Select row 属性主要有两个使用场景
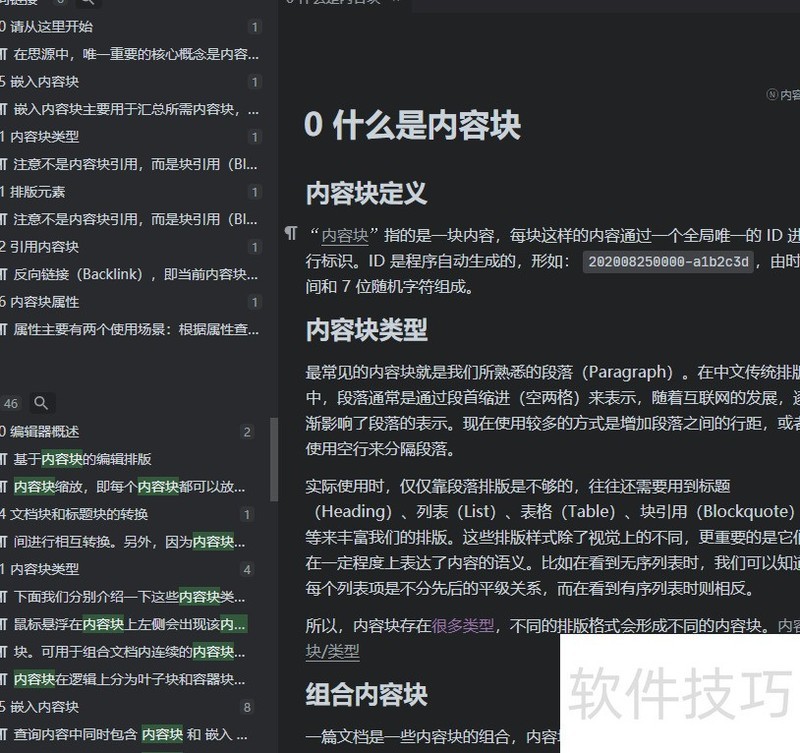This screenshot has height=753, width=800. click(x=131, y=330)
